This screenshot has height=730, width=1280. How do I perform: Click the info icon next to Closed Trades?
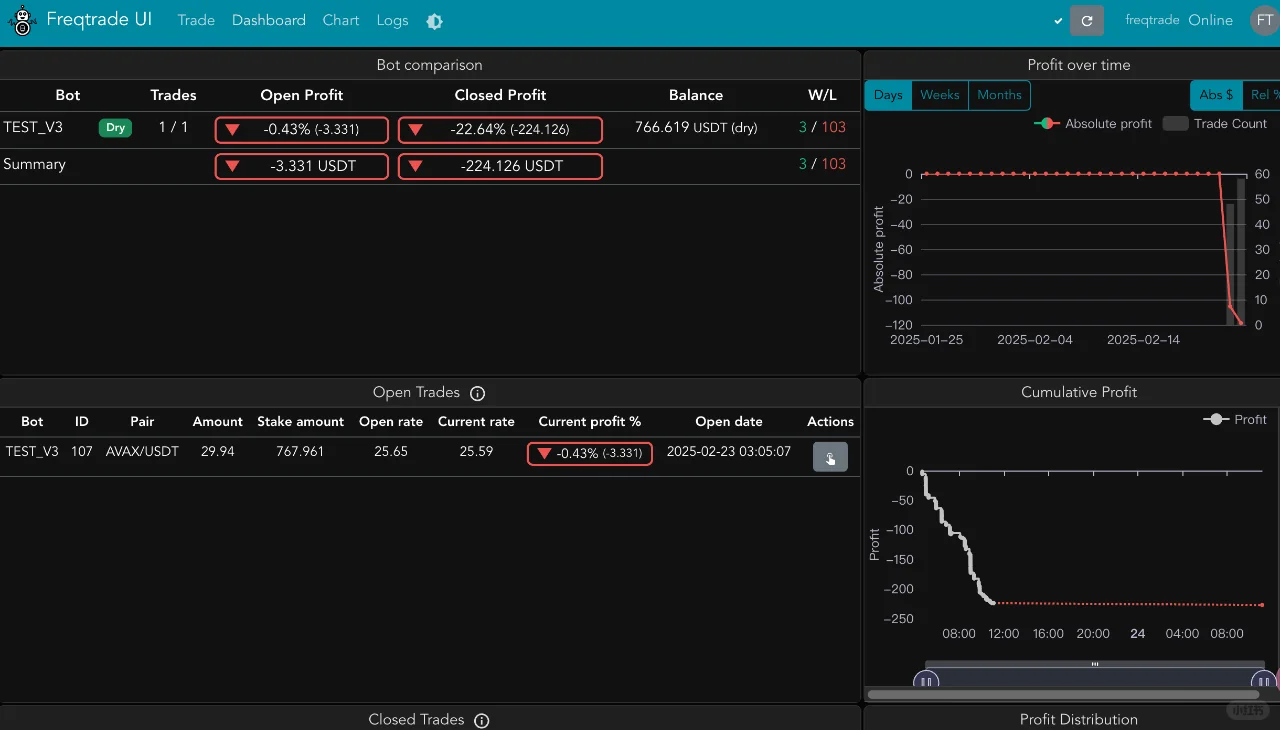[481, 720]
